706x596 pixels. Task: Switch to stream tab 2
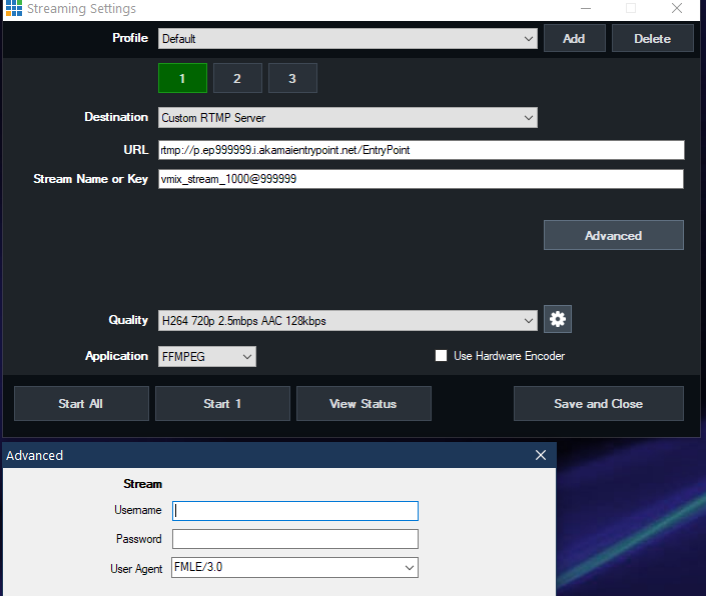pyautogui.click(x=237, y=78)
